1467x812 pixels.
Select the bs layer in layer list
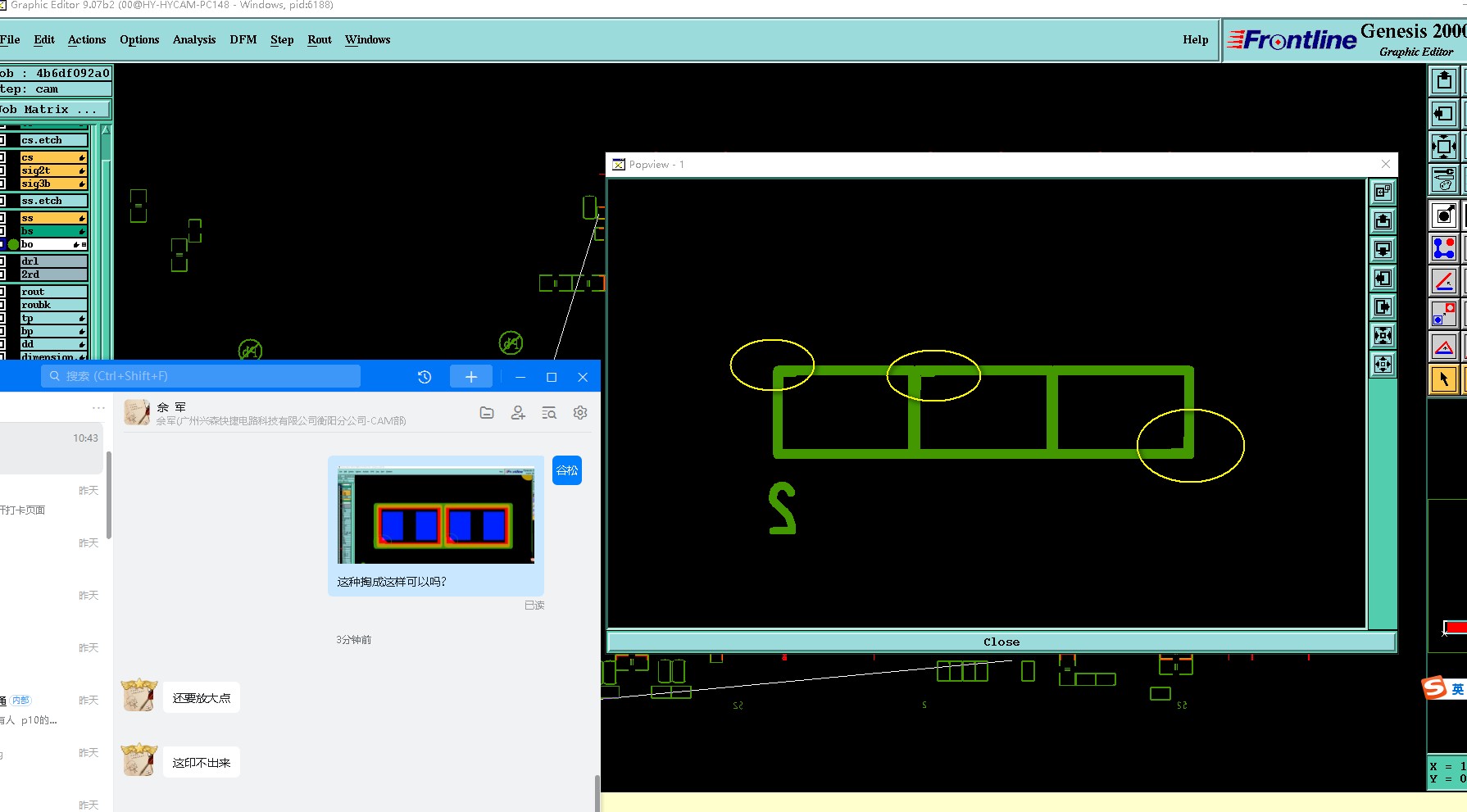coord(53,231)
